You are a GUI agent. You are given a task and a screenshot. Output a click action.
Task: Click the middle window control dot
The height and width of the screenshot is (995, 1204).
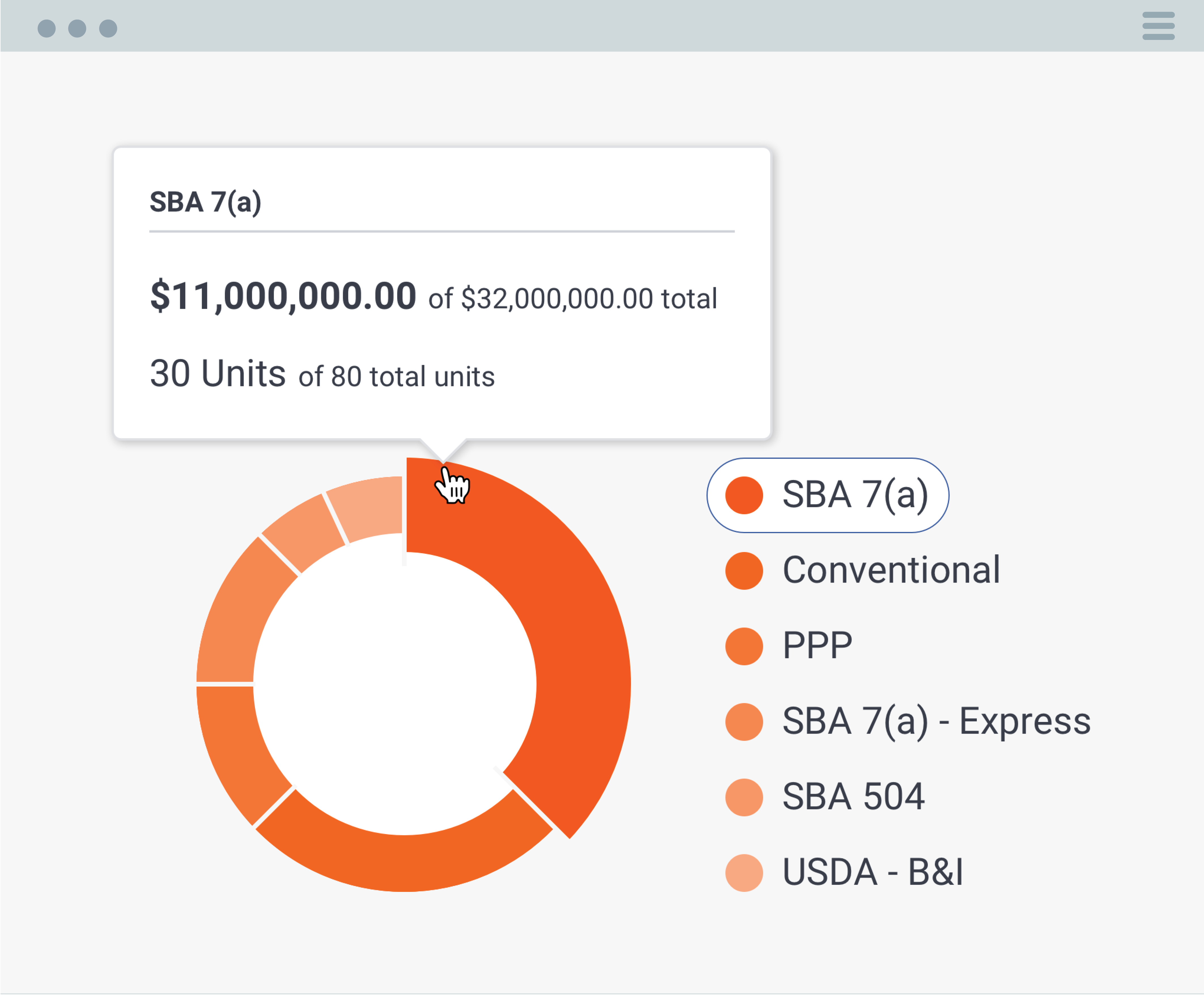[77, 28]
